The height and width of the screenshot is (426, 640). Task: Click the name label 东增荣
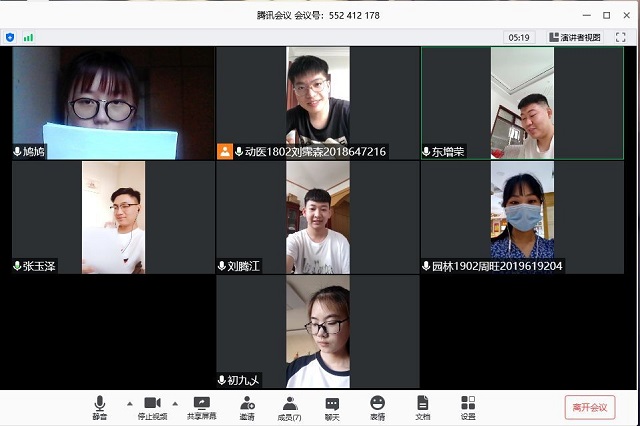448,152
